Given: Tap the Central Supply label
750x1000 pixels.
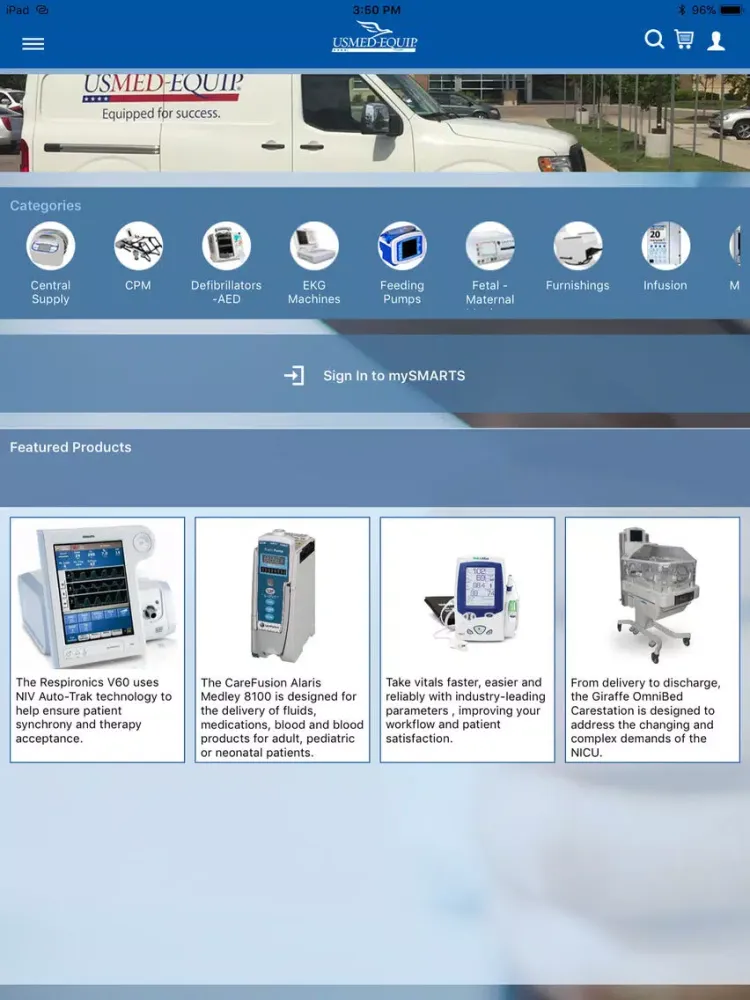Looking at the screenshot, I should tap(50, 292).
